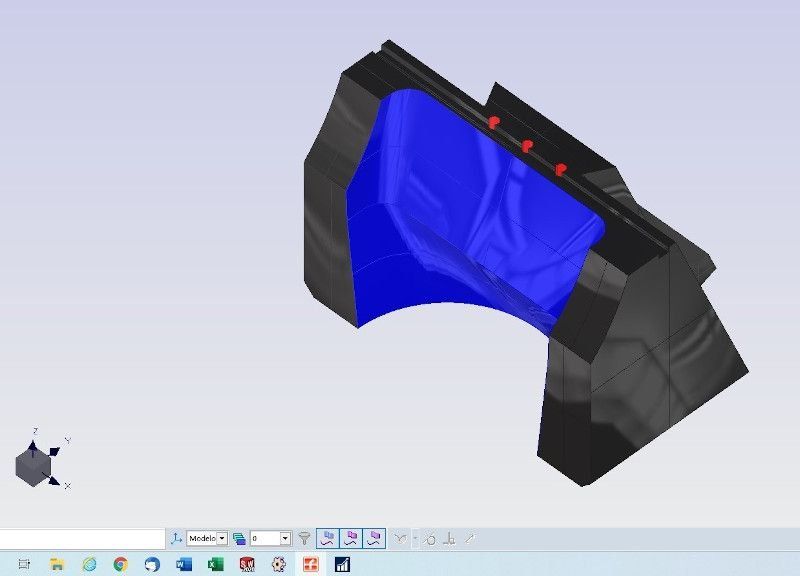Click the middle red pin on the model
800x576 pixels.
tap(527, 146)
